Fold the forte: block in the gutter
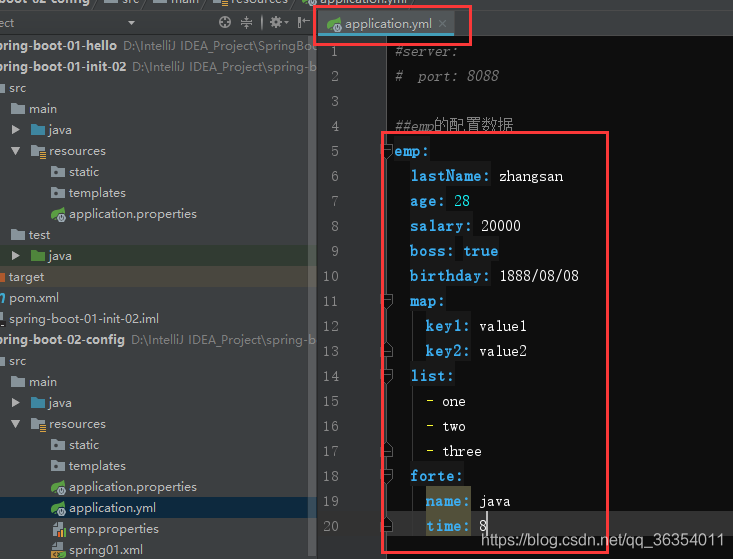This screenshot has width=733, height=559. pos(388,476)
